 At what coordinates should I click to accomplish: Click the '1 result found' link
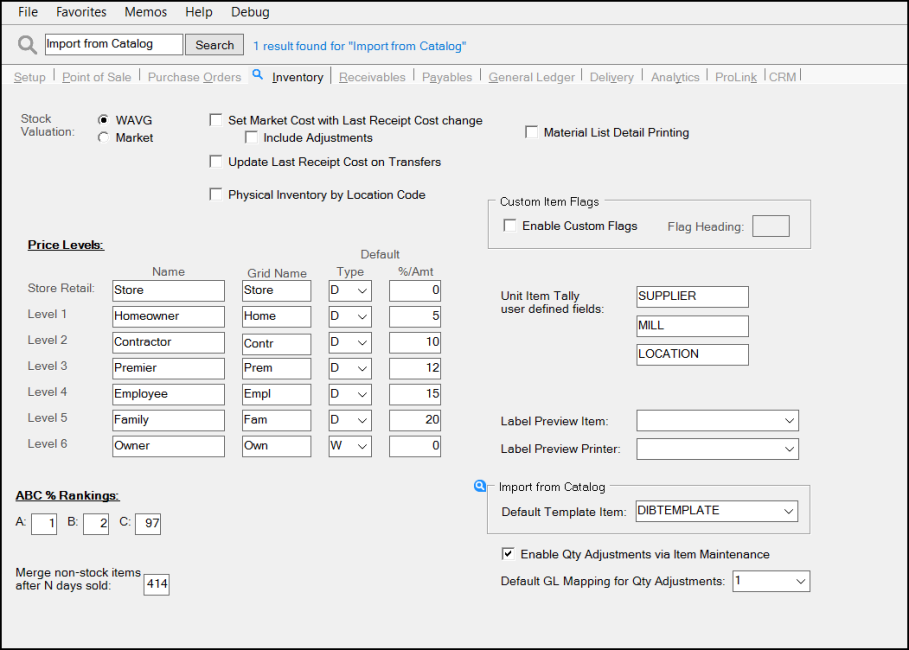(x=359, y=46)
